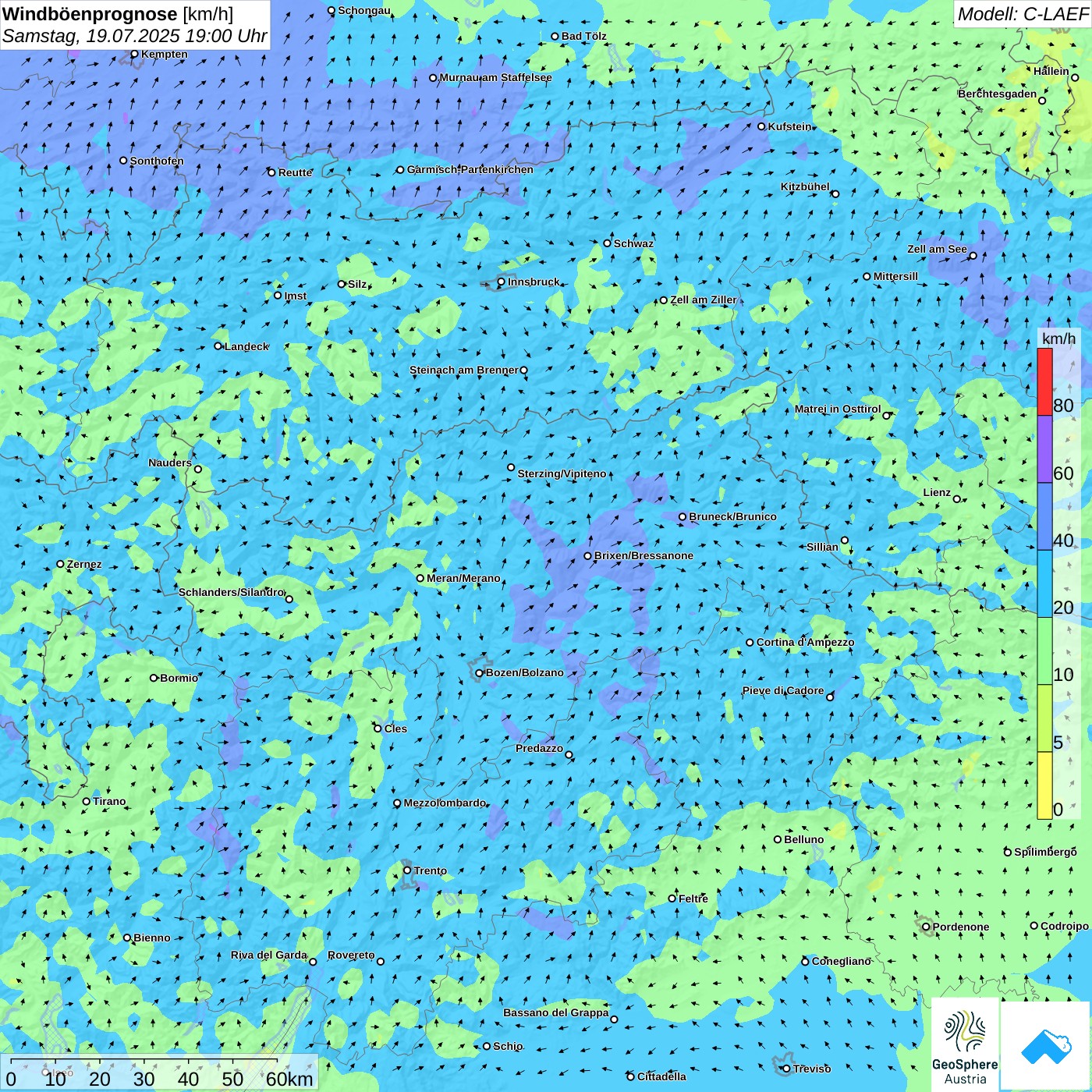The image size is (1092, 1092).
Task: Click the Pieve di Cadore label
Action: pyautogui.click(x=783, y=690)
